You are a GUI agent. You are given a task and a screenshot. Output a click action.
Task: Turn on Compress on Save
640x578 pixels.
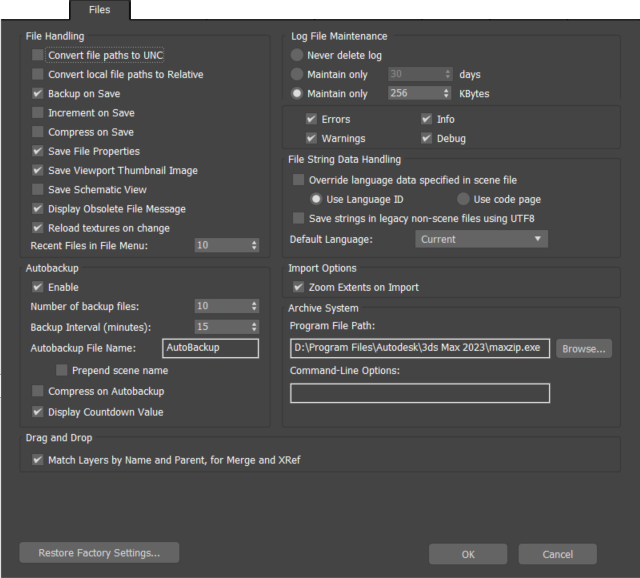pyautogui.click(x=38, y=131)
